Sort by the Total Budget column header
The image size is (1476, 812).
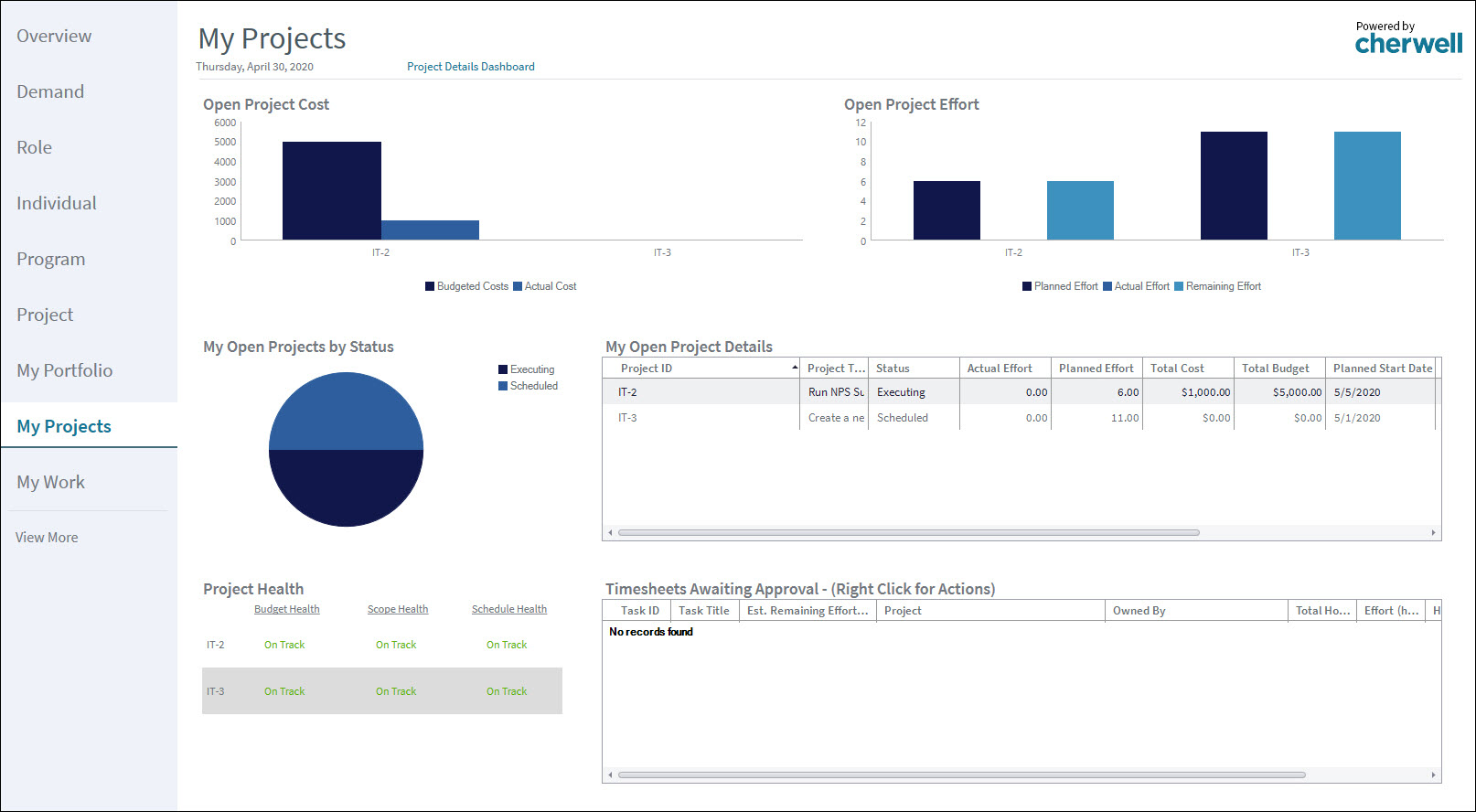1279,368
